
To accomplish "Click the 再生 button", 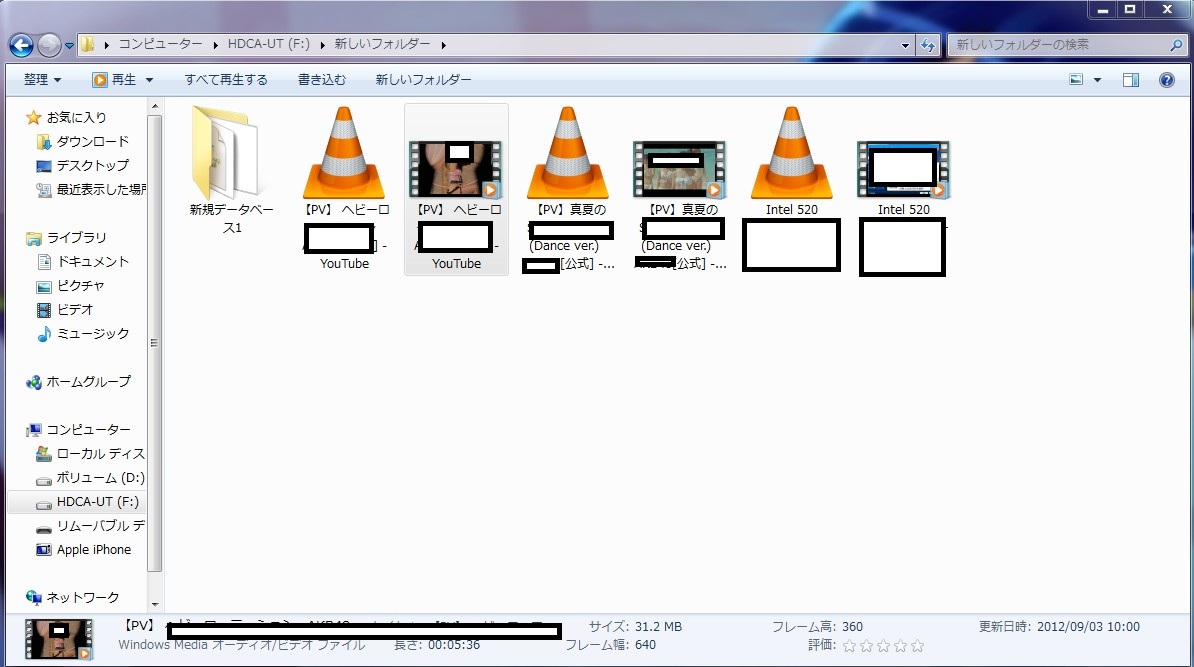I will 114,79.
